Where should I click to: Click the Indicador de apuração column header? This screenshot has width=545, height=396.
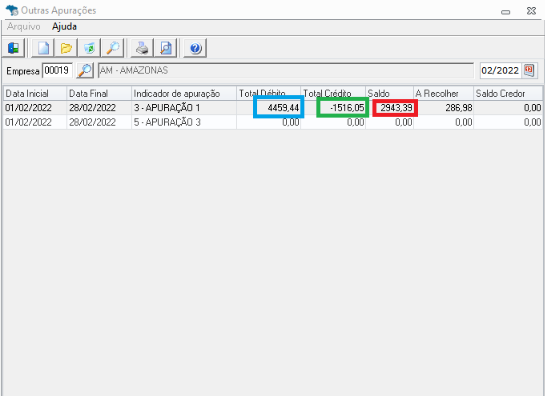184,94
